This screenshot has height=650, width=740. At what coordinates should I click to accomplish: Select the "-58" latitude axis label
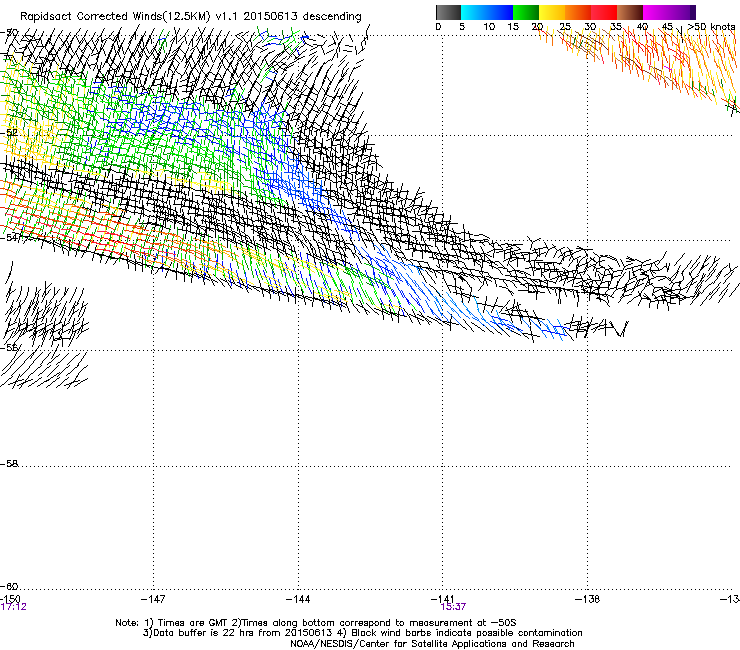coord(9,464)
